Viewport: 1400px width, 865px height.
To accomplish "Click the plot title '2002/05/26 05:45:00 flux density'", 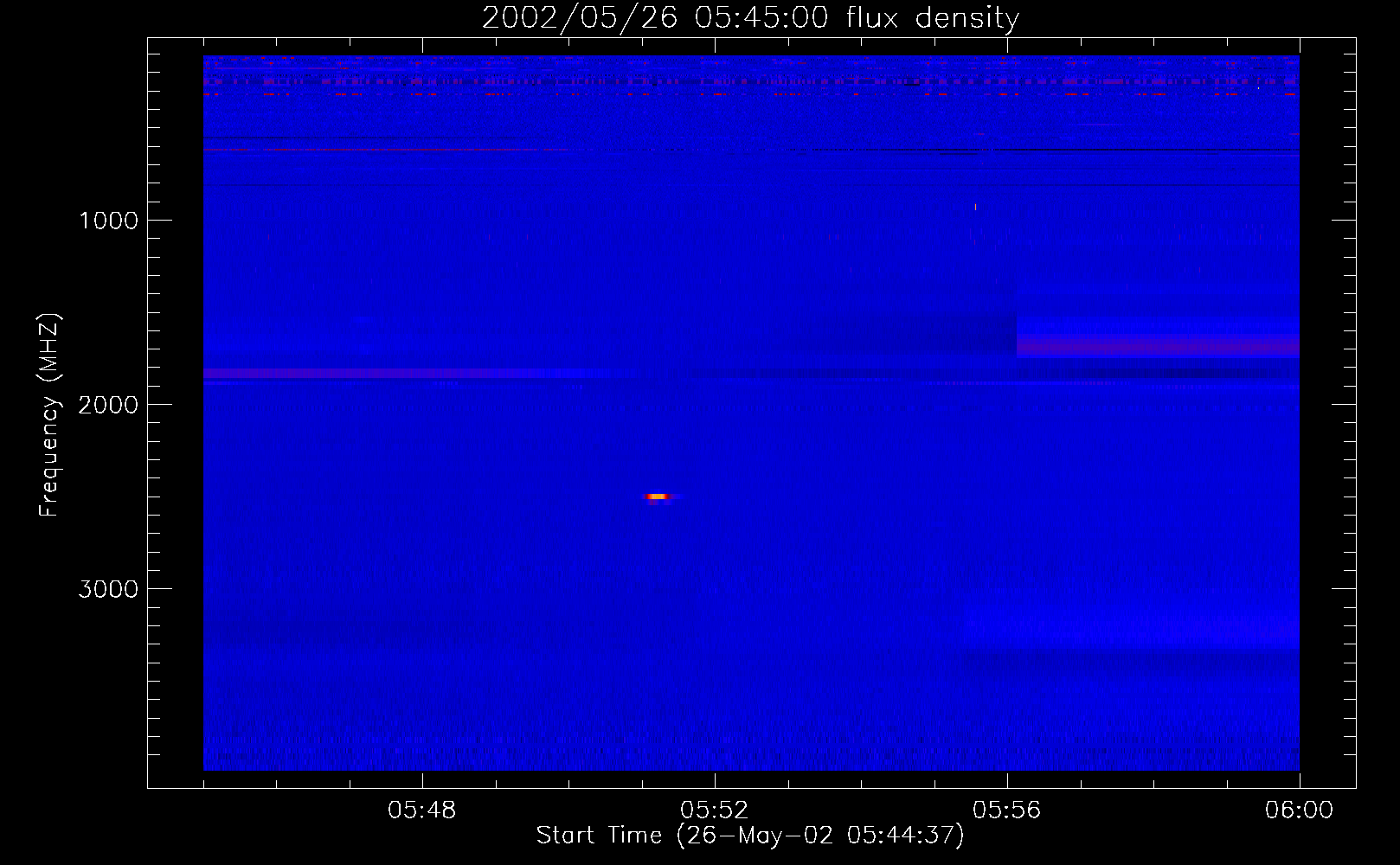I will coord(750,17).
